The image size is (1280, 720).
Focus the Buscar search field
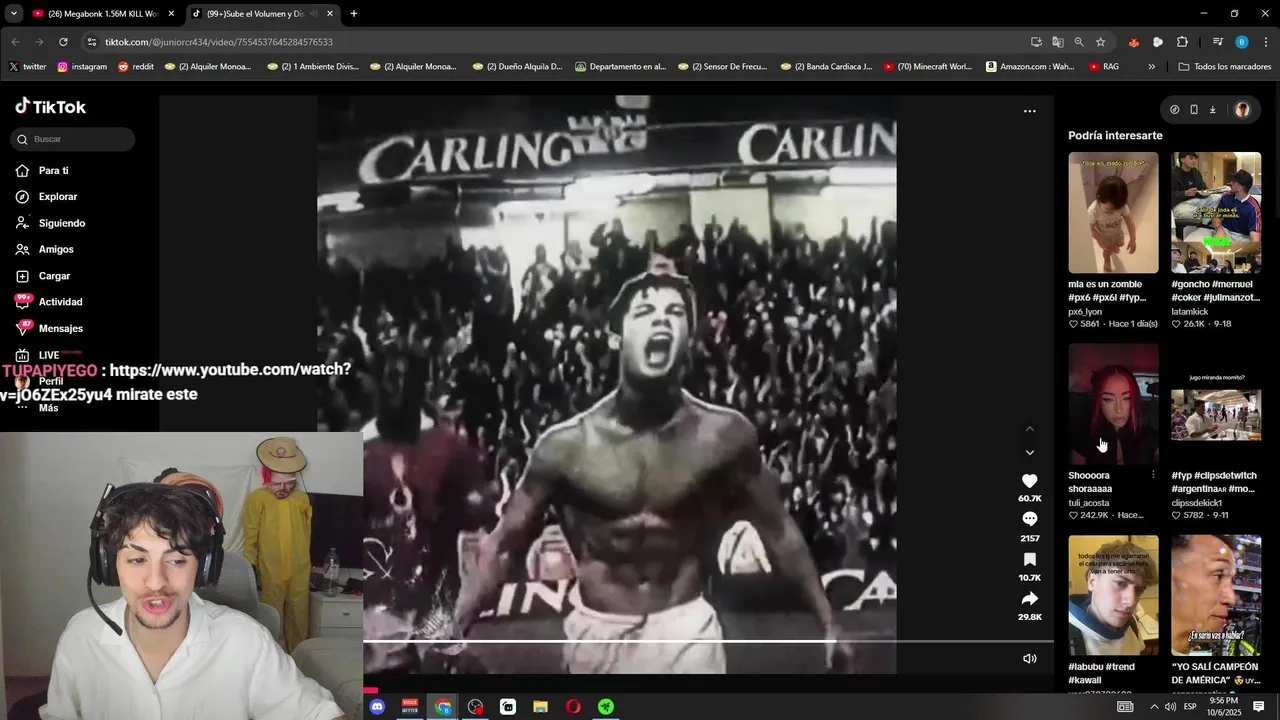pos(73,139)
